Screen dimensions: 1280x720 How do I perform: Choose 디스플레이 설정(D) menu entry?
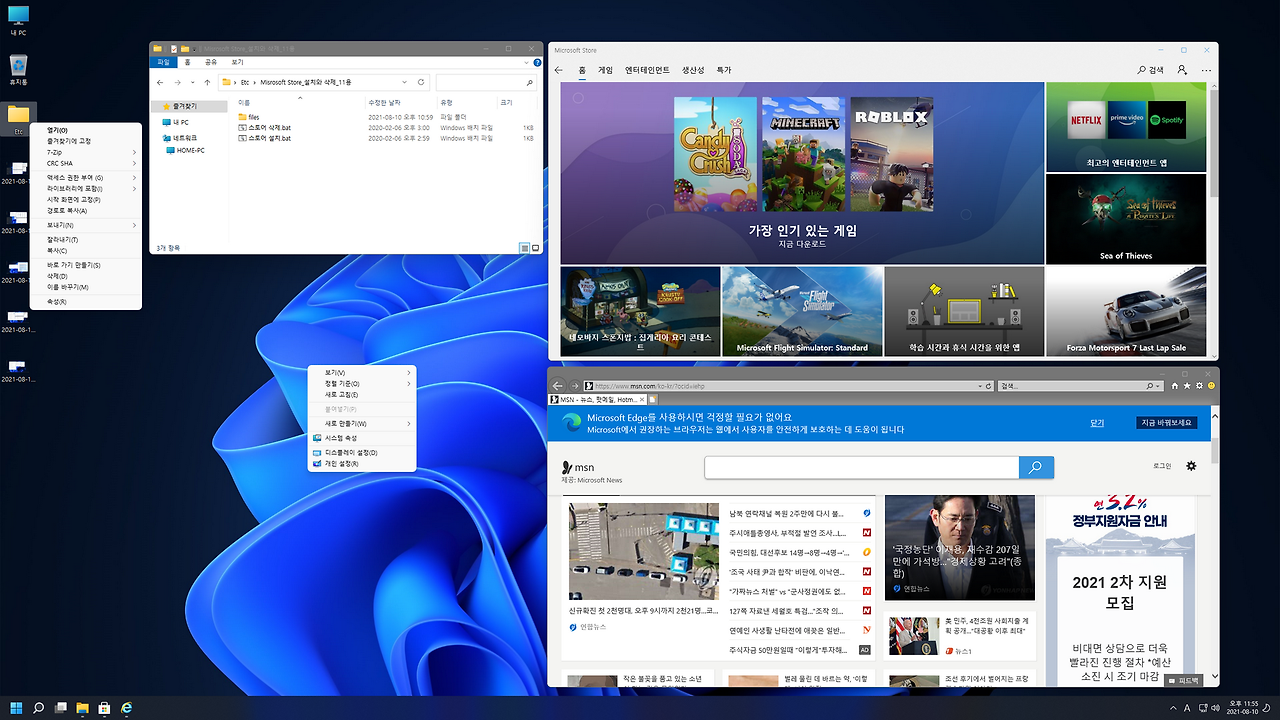click(x=362, y=453)
